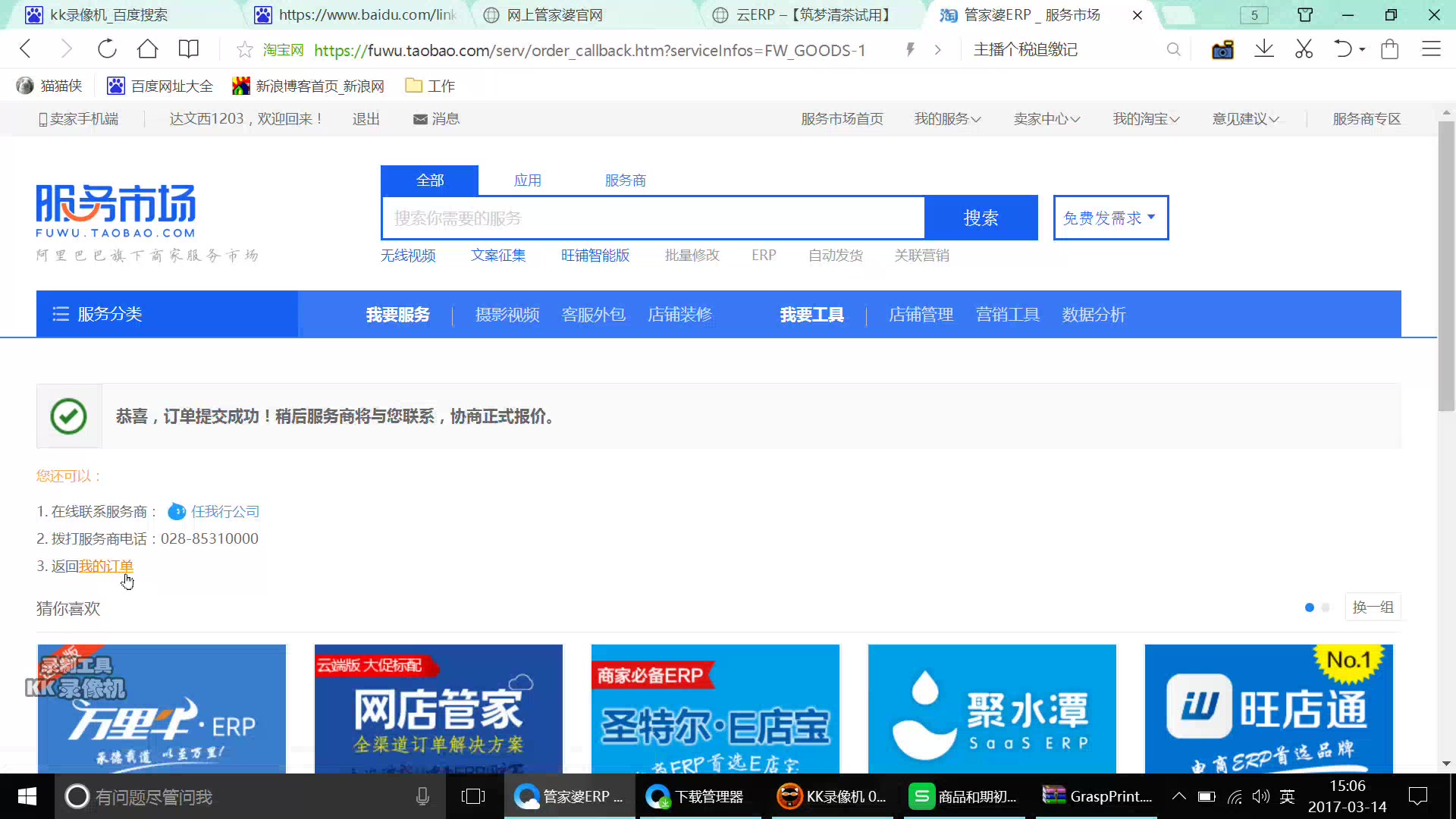Go forward with the browser forward arrow
The height and width of the screenshot is (819, 1456).
click(67, 49)
